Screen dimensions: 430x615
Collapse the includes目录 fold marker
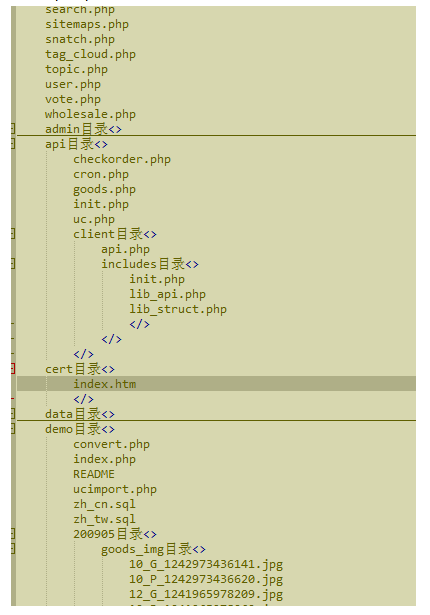pos(13,264)
